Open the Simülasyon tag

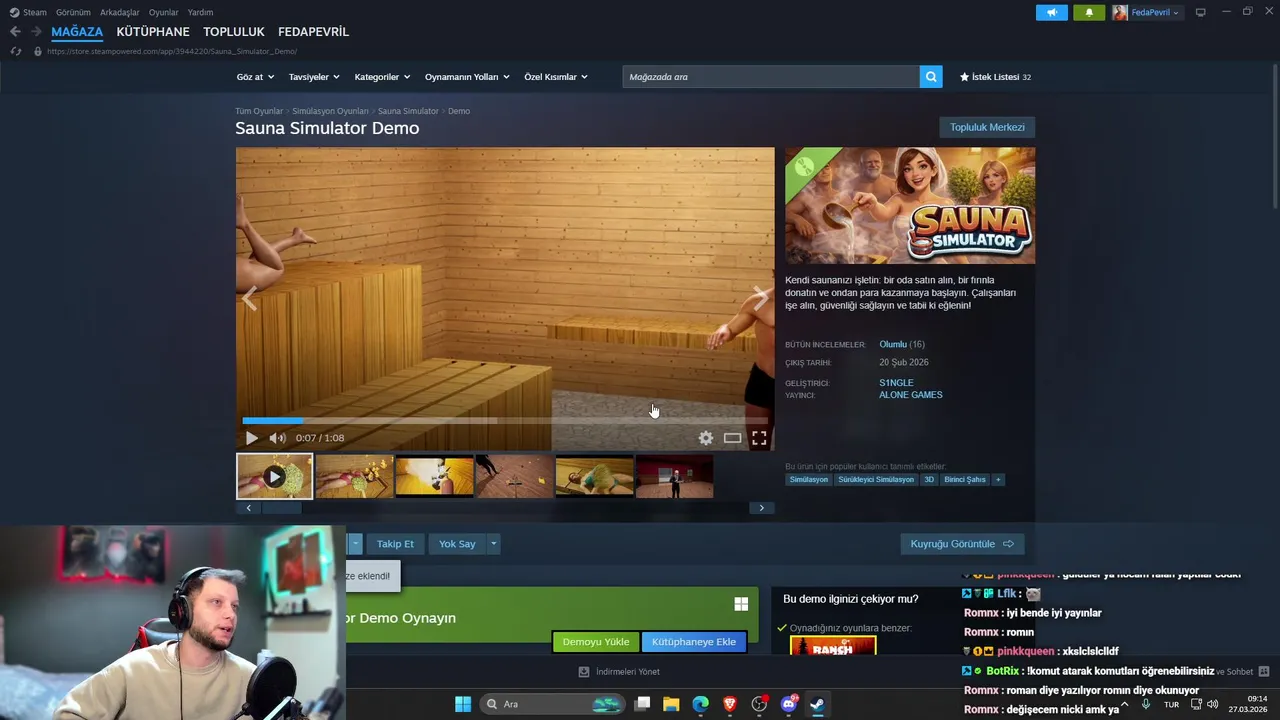[809, 479]
